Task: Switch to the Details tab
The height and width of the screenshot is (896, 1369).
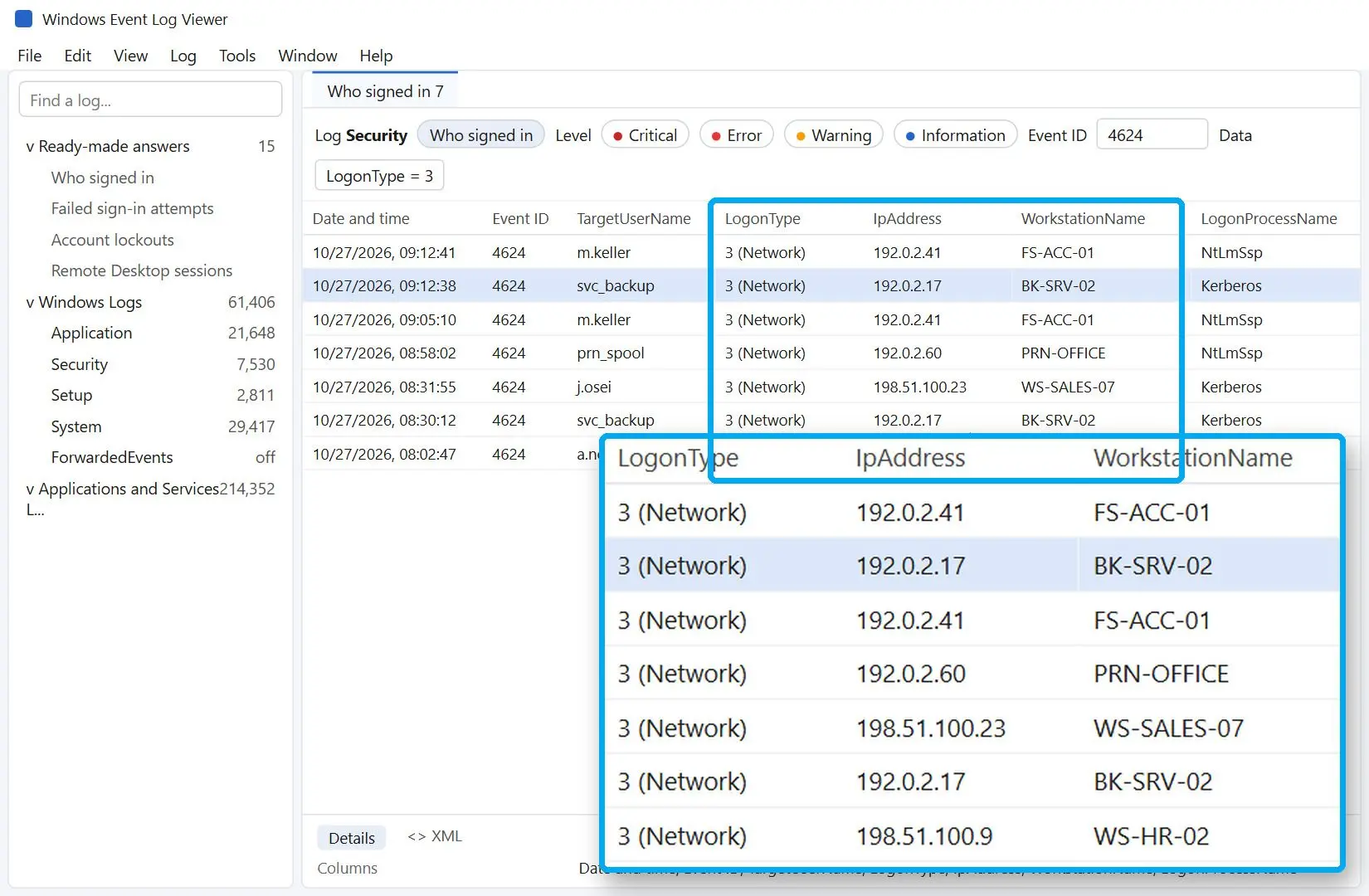Action: pyautogui.click(x=352, y=838)
